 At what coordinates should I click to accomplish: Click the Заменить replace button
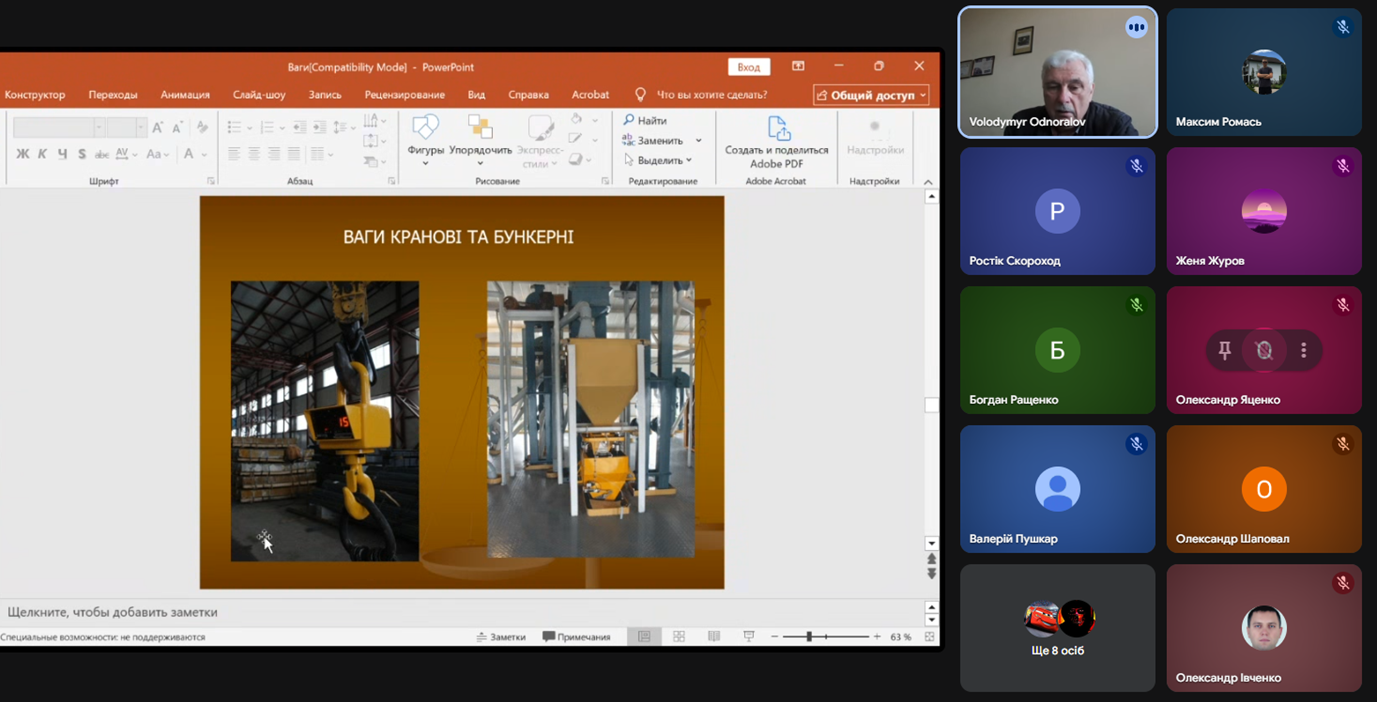(655, 141)
